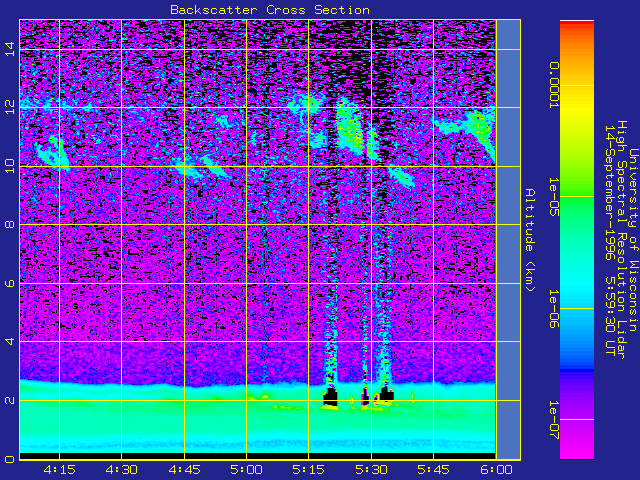Click the 6:00 time axis label
This screenshot has height=480, width=640.
496,470
